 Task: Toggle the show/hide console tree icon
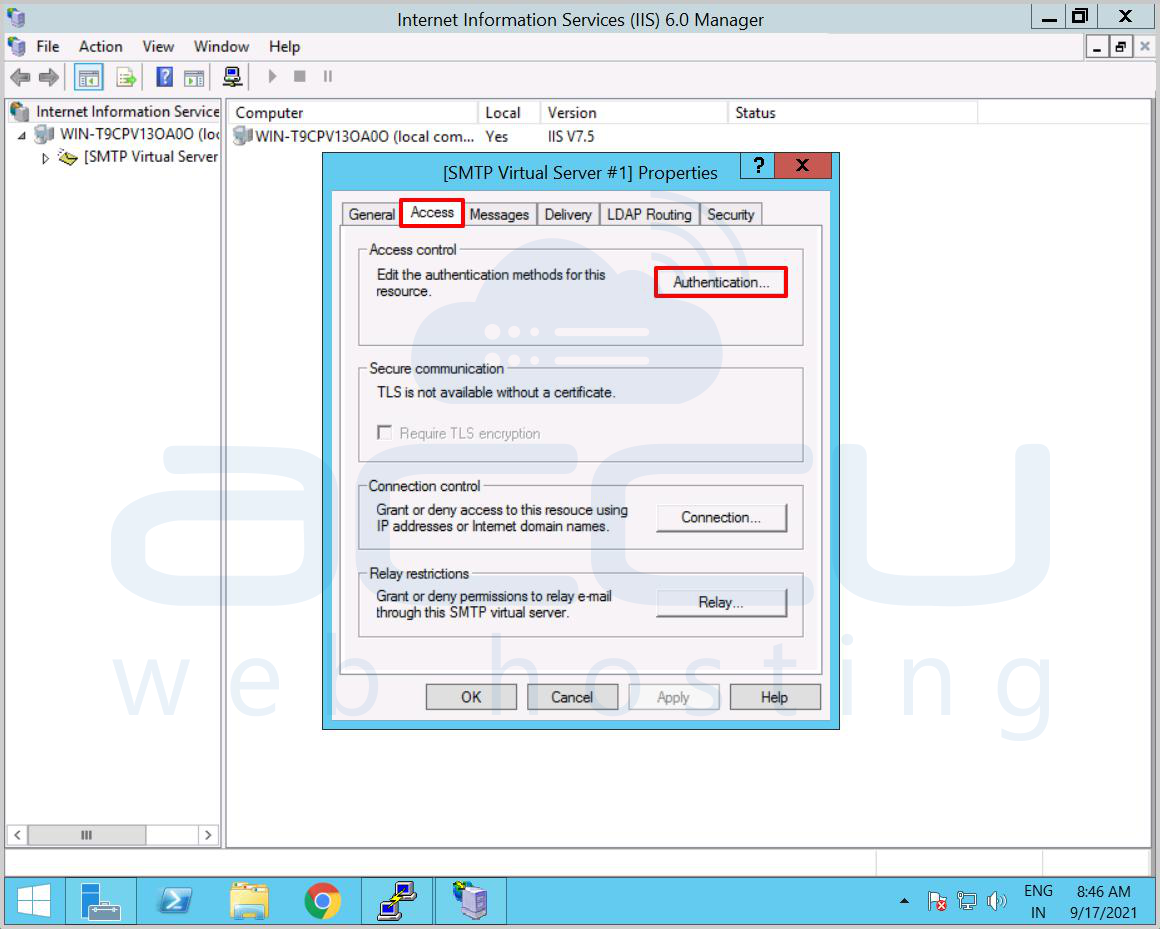coord(89,77)
